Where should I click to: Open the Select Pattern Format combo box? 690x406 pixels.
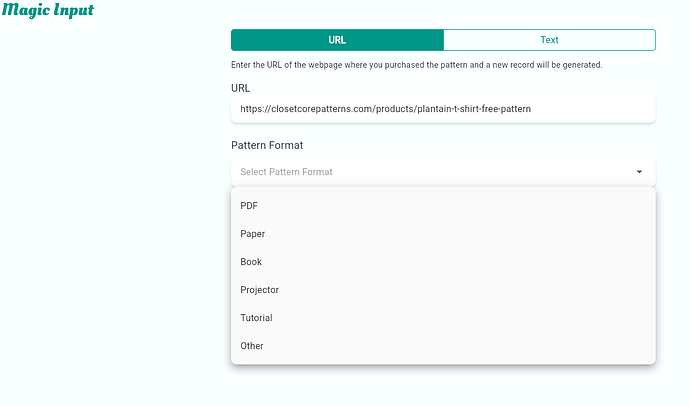pos(430,172)
